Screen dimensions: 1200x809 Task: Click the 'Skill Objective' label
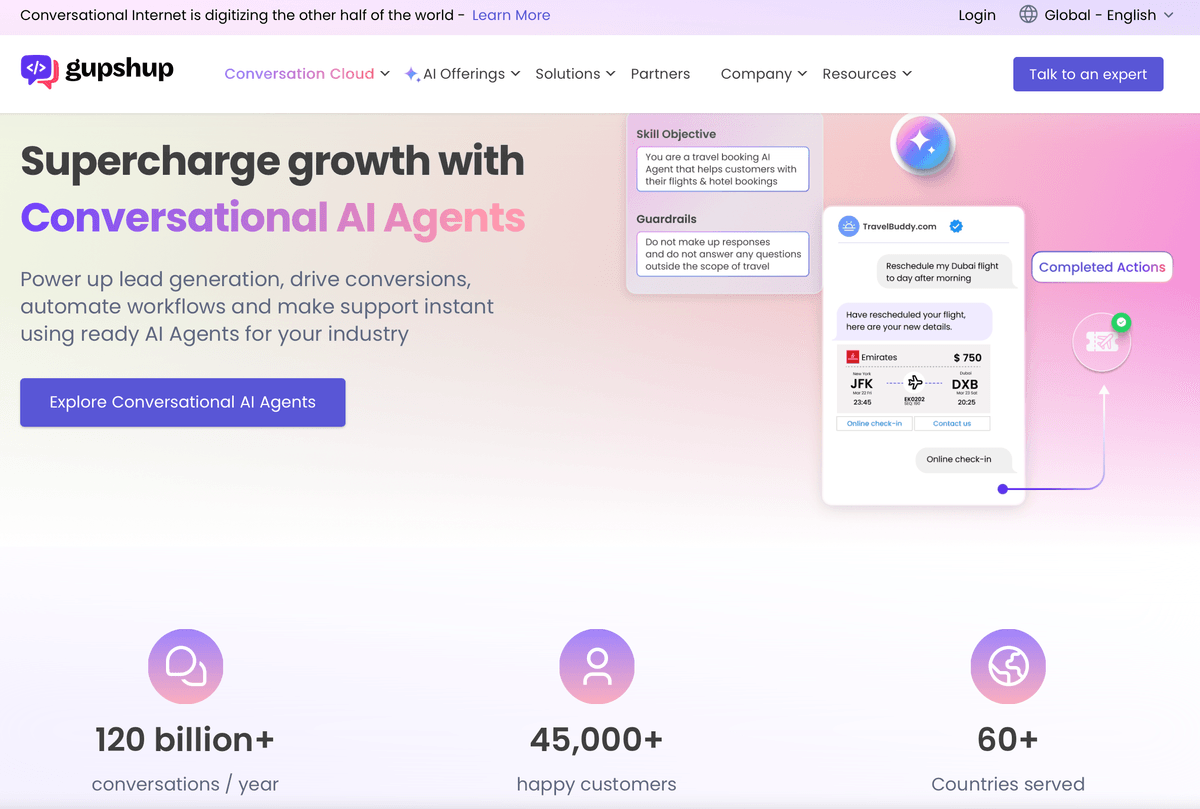[676, 134]
